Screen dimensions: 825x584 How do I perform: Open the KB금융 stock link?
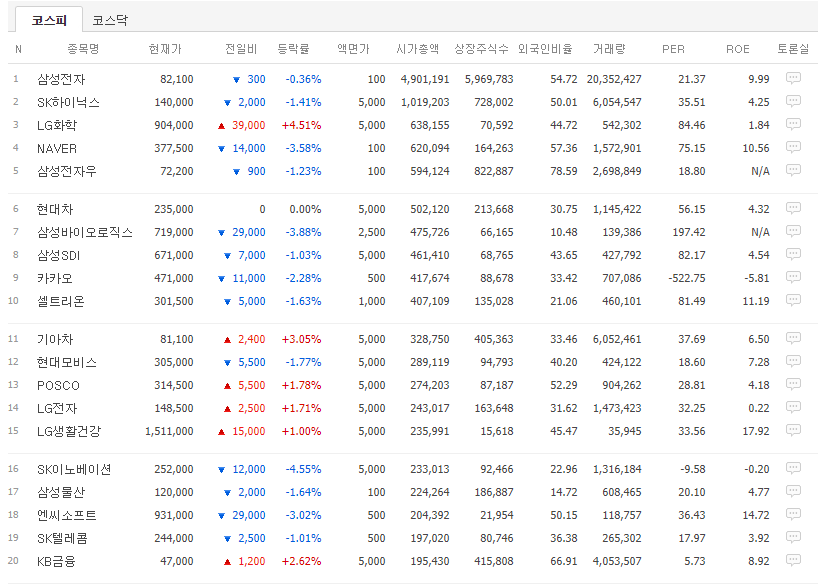[x=56, y=561]
